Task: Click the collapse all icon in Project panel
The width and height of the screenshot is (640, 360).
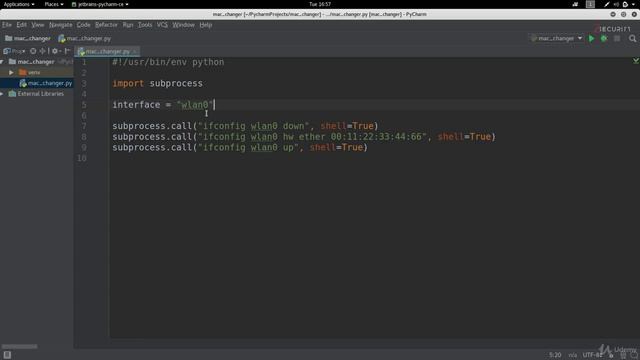Action: [x=42, y=51]
